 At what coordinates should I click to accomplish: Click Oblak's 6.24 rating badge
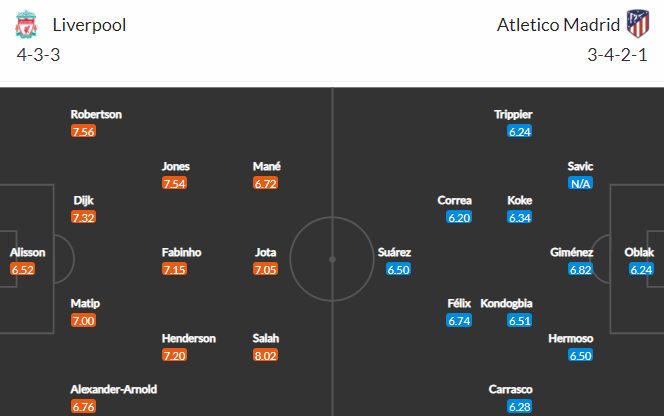coord(641,269)
